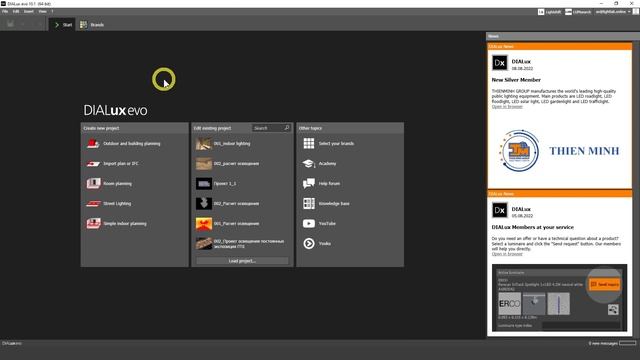Click the Youku label
Viewport: 640px width, 360px height.
[x=324, y=244]
